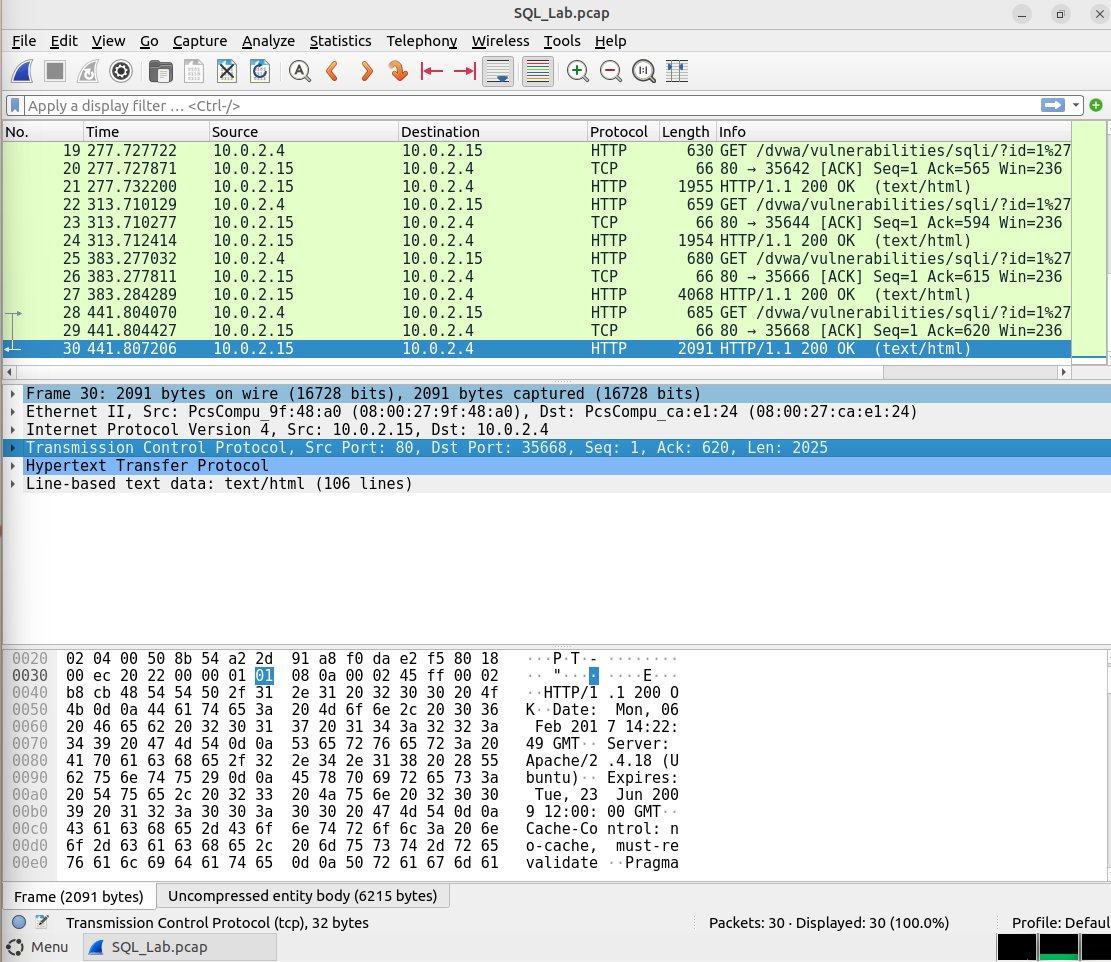
Task: Expand Internet Protocol Version 4 node
Action: click(13, 430)
